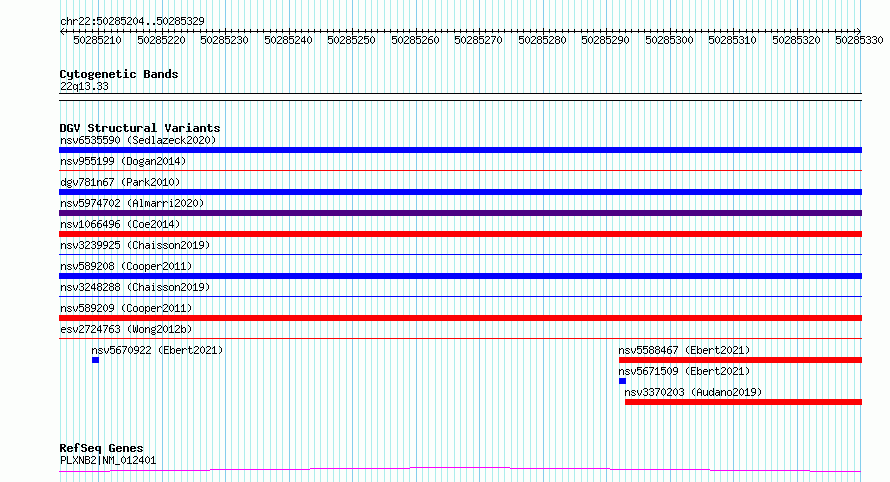Open variant nsv589209 (Cooper2011) label
Screen dimensions: 890x482
point(126,308)
